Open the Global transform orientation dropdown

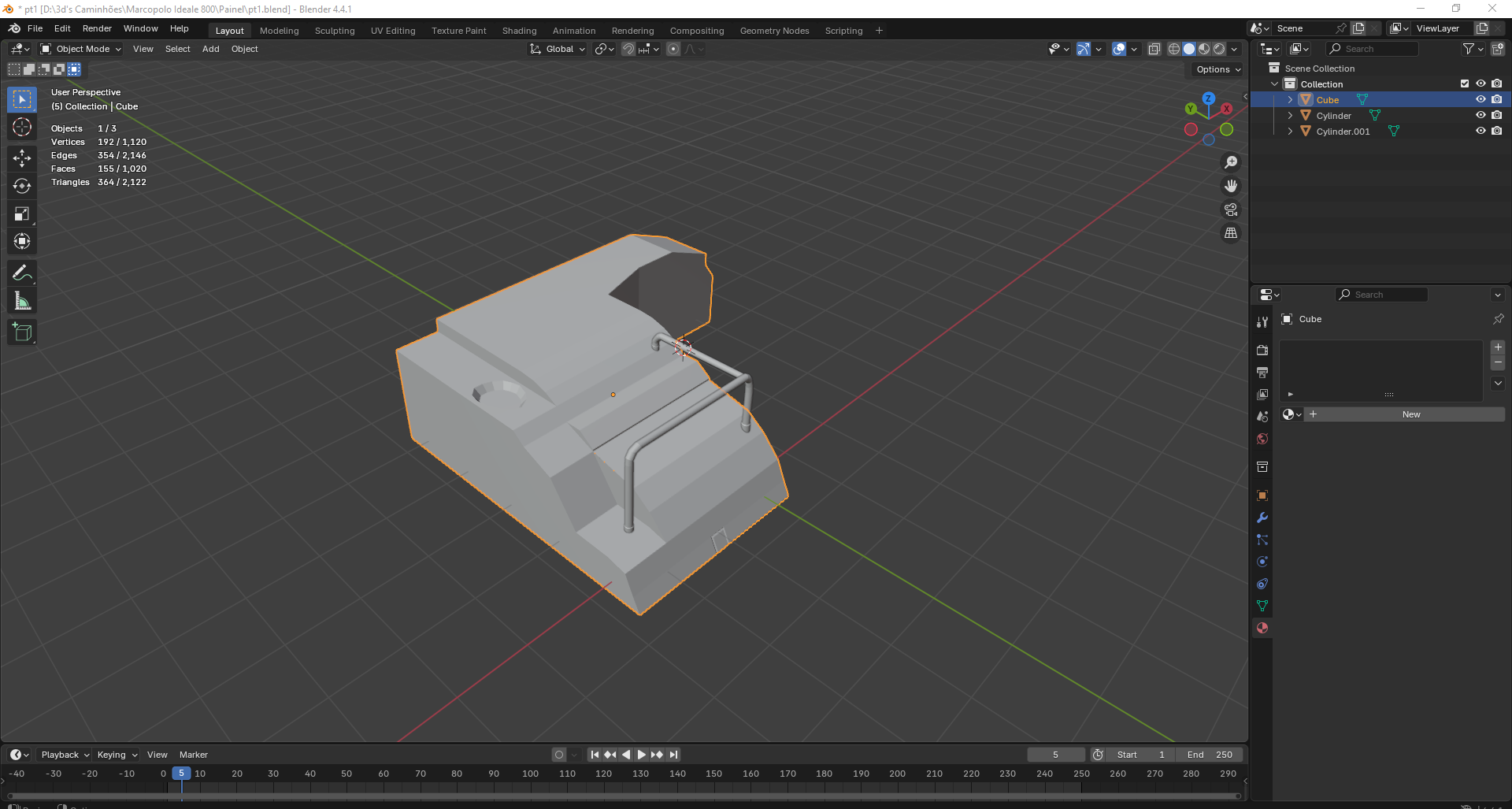558,49
